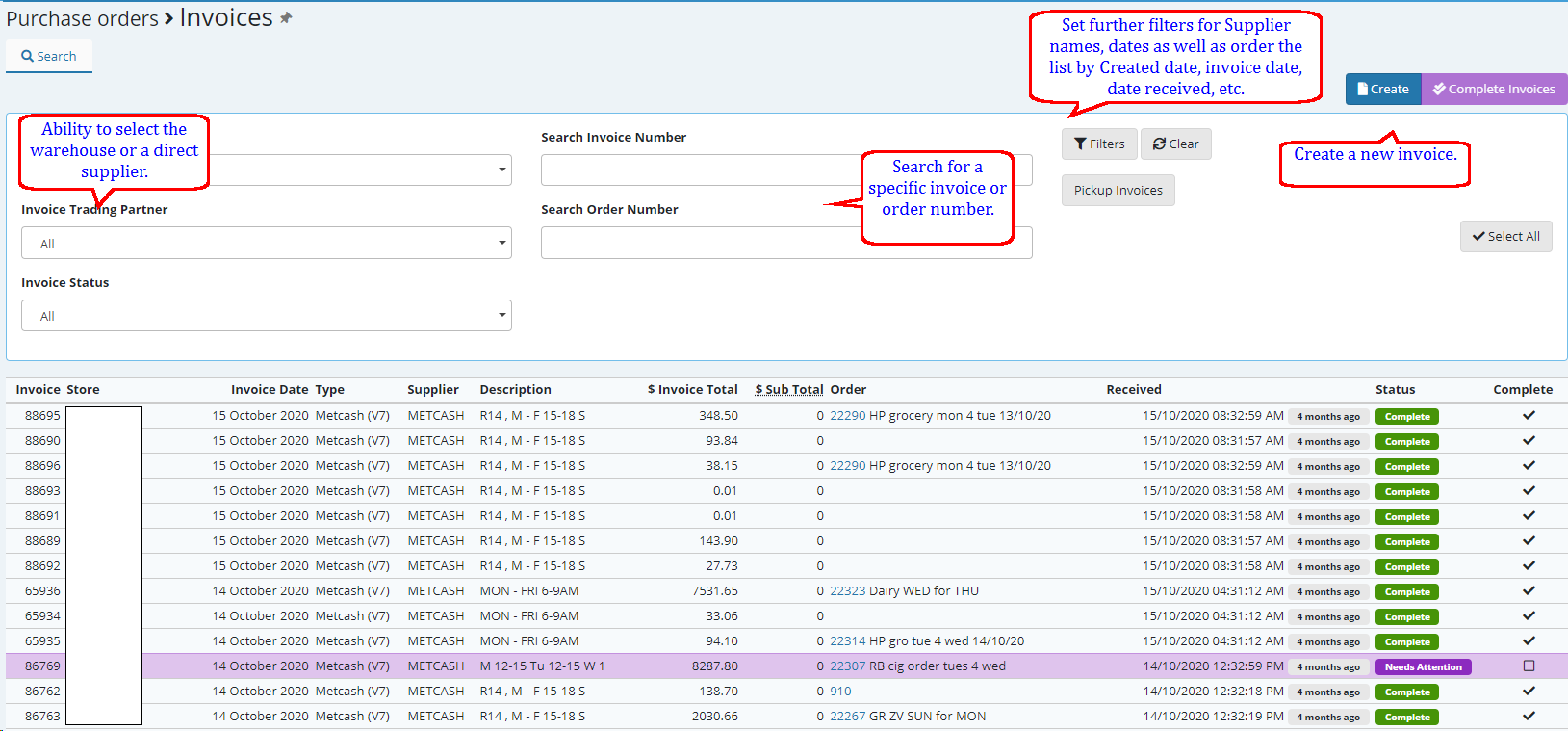The height and width of the screenshot is (731, 1568).
Task: Click the complete checkmark for invoice 88691
Action: 1529,515
